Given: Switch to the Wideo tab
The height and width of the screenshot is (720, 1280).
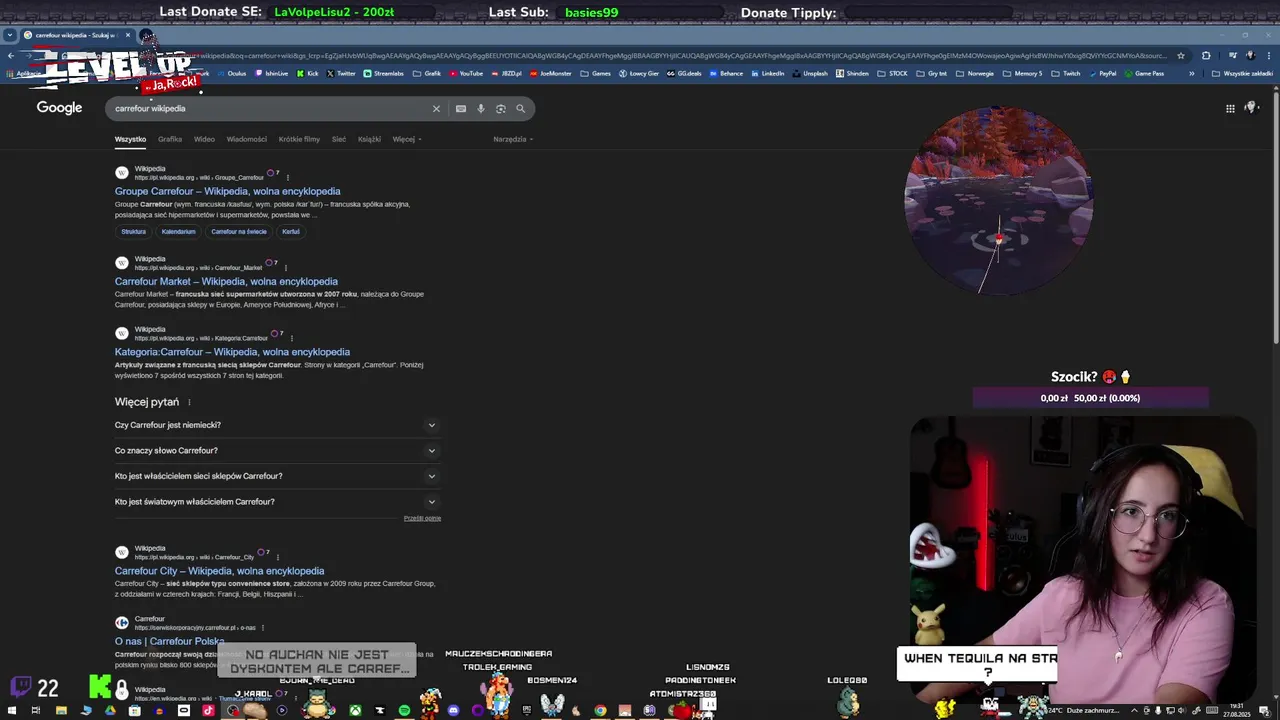Looking at the screenshot, I should [x=204, y=139].
